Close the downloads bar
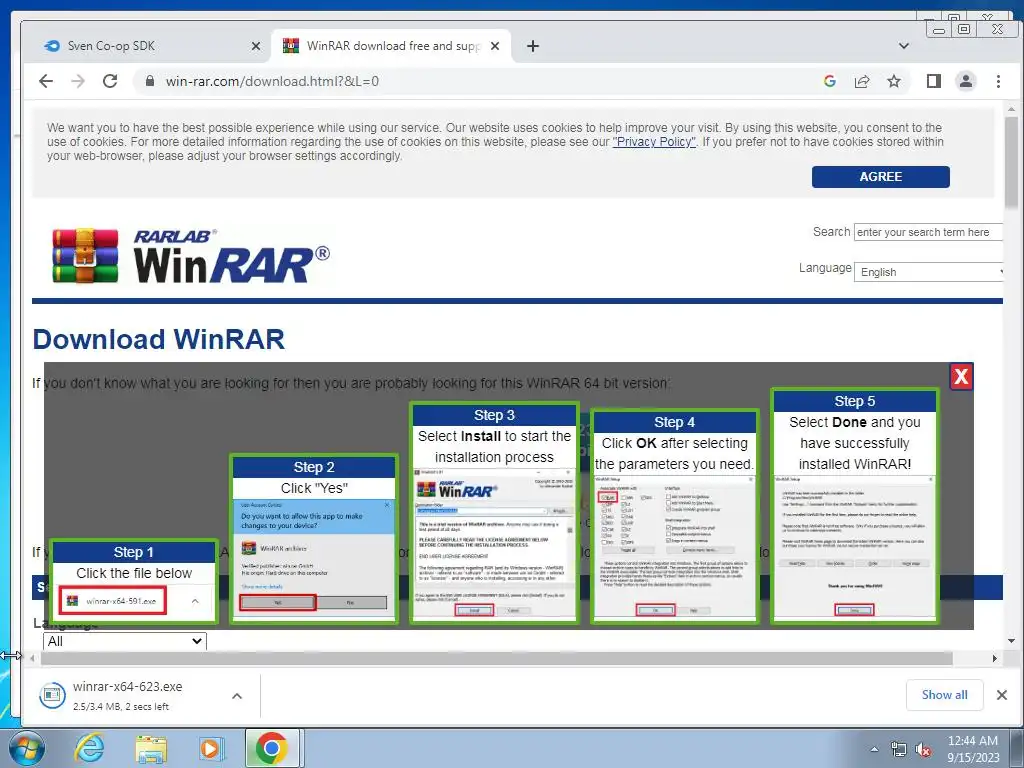The width and height of the screenshot is (1024, 768). [1002, 695]
